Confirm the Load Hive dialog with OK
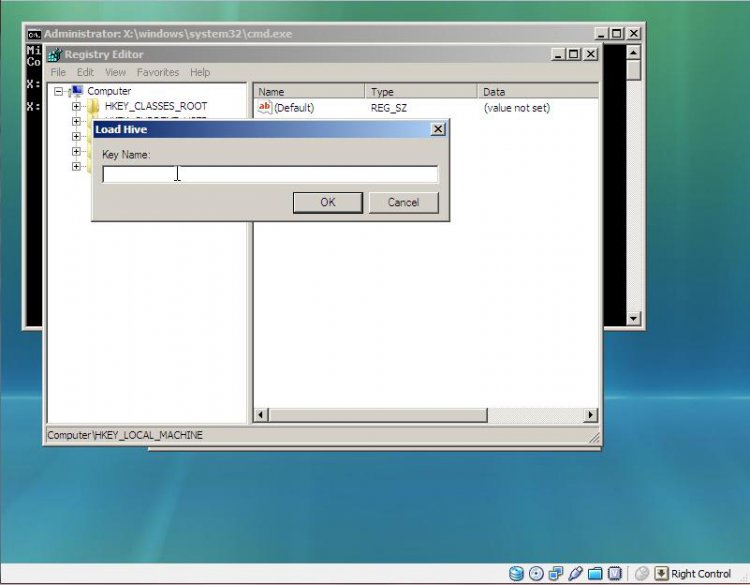This screenshot has height=585, width=750. coord(328,202)
